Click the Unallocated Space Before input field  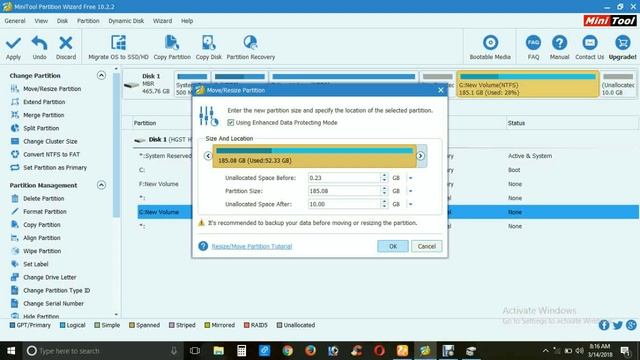[x=344, y=178]
